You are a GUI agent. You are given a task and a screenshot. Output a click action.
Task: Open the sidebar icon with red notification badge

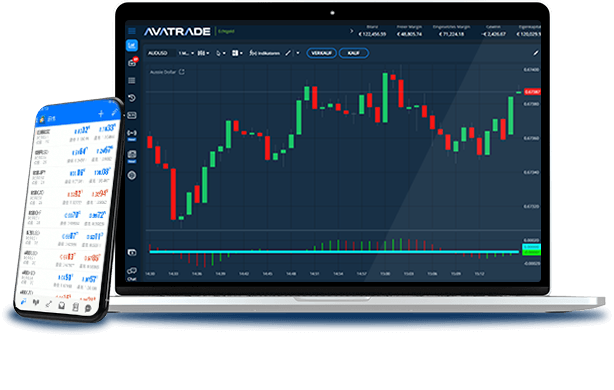[x=132, y=63]
